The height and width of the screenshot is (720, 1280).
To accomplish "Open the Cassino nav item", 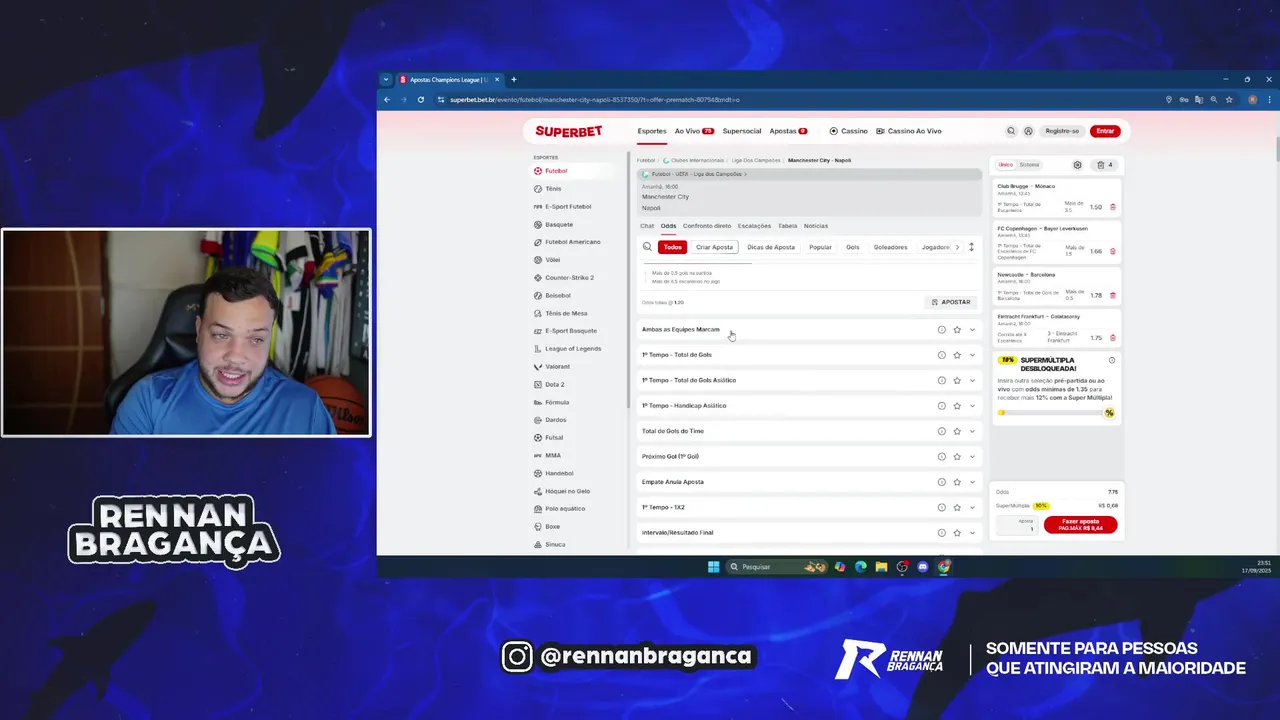I will tap(849, 131).
